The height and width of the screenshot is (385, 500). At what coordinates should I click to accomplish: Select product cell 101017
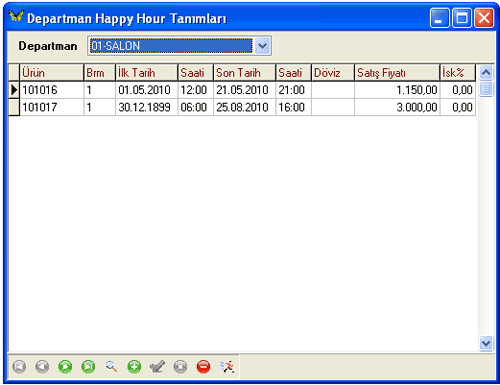(52, 107)
